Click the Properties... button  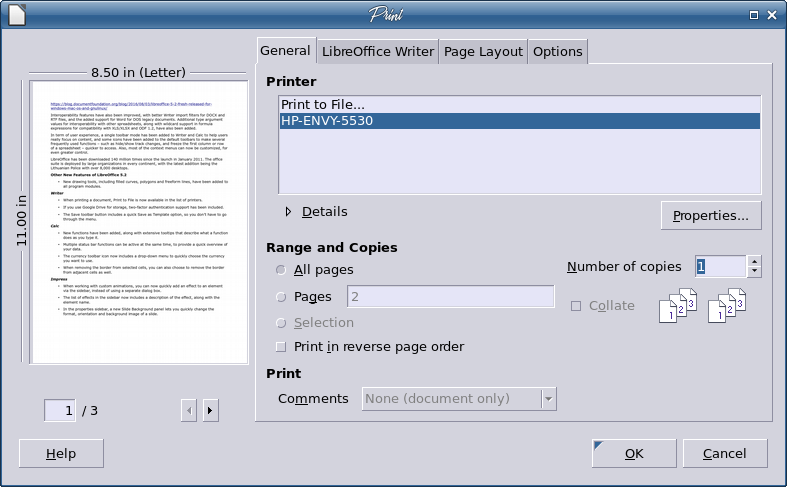click(711, 215)
